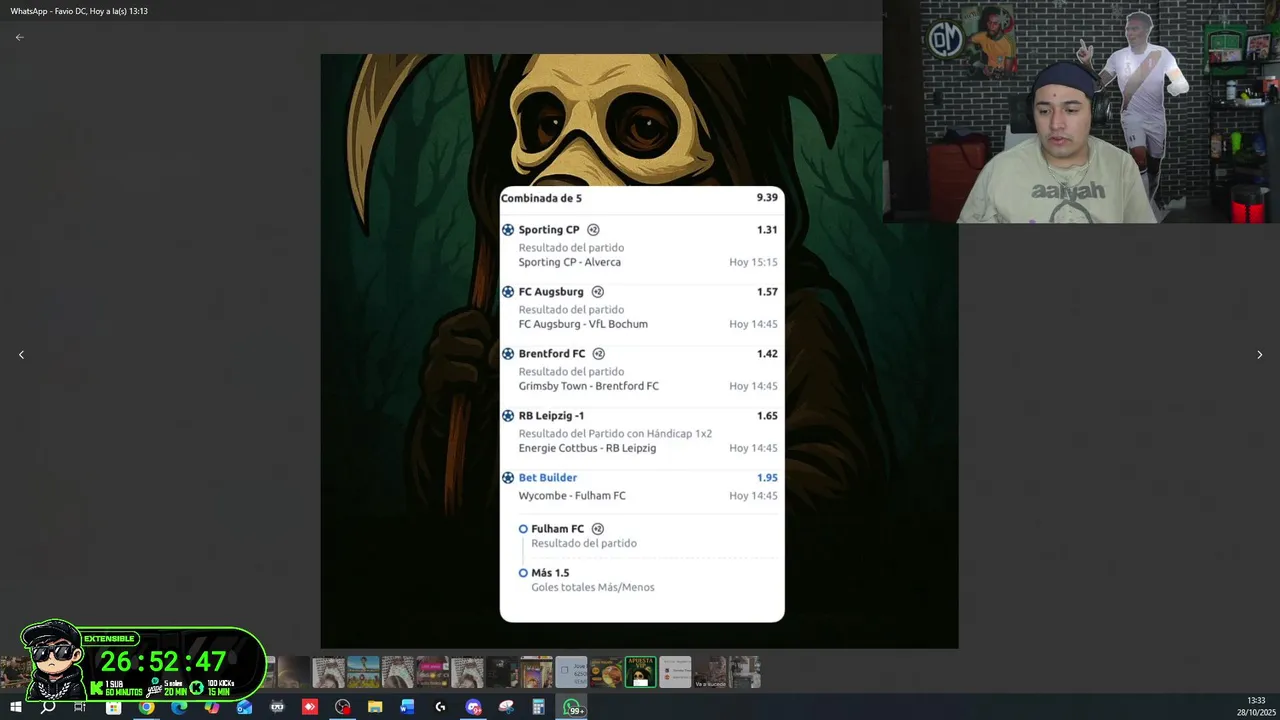Launch Microsoft Store from the taskbar
The image size is (1280, 720).
point(113,707)
